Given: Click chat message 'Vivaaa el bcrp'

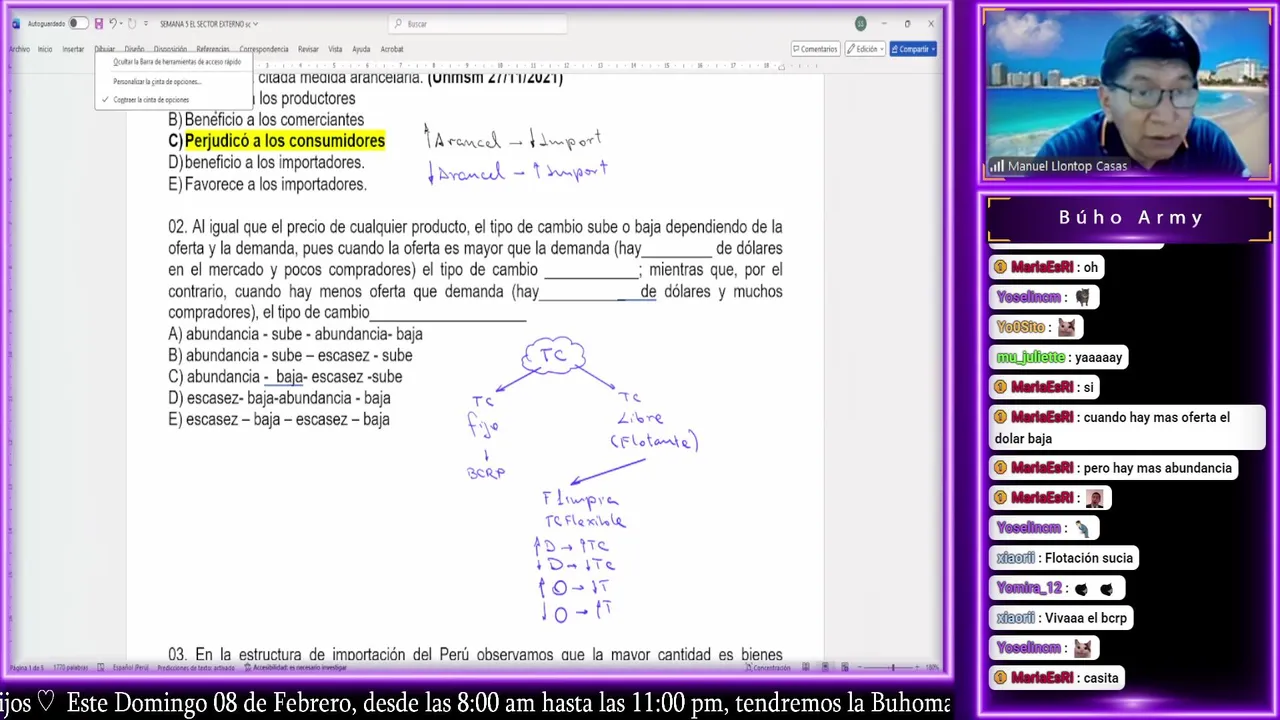Looking at the screenshot, I should 1085,618.
